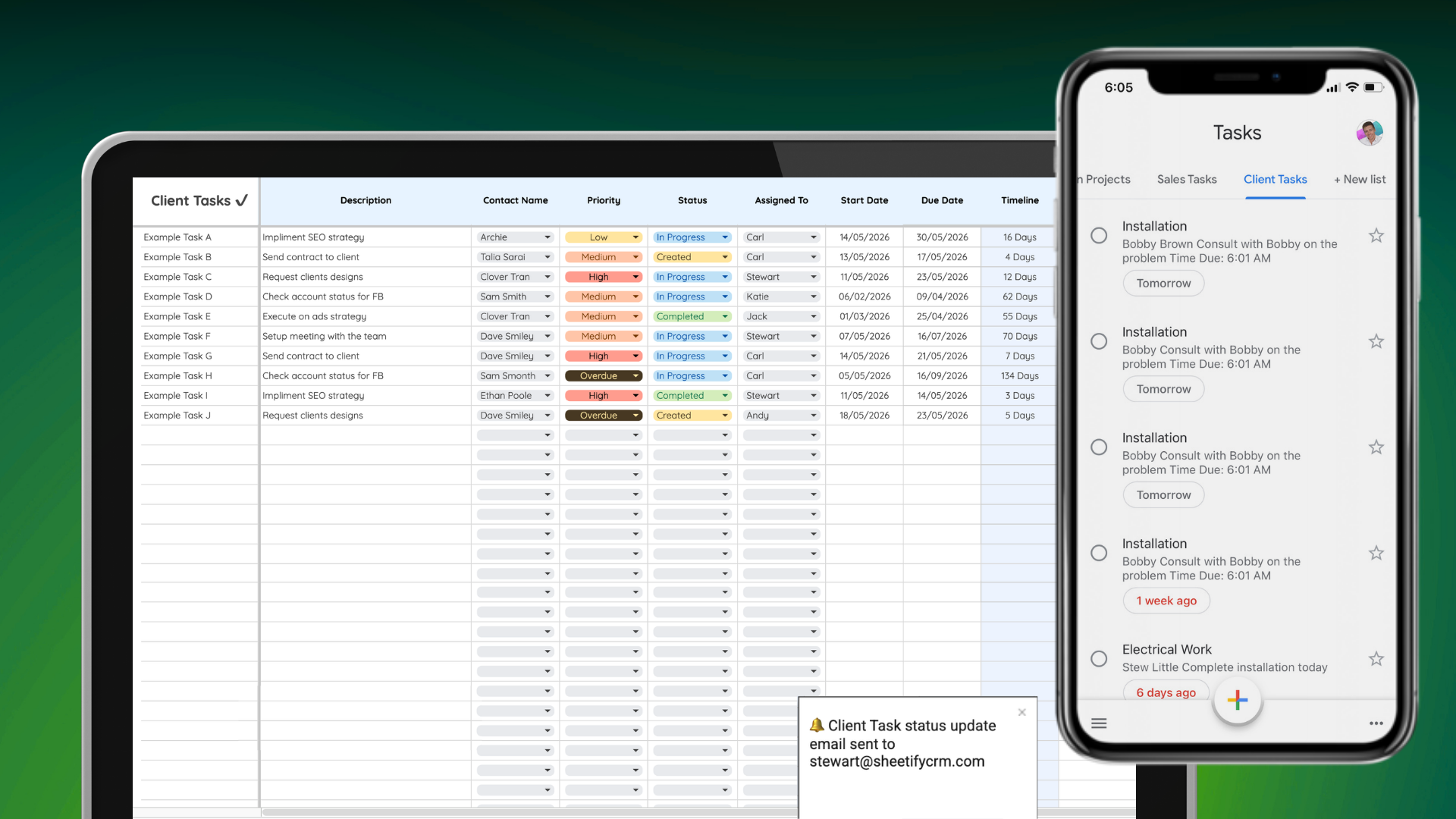Switch to the Projects tab
The image size is (1456, 819).
[1105, 180]
